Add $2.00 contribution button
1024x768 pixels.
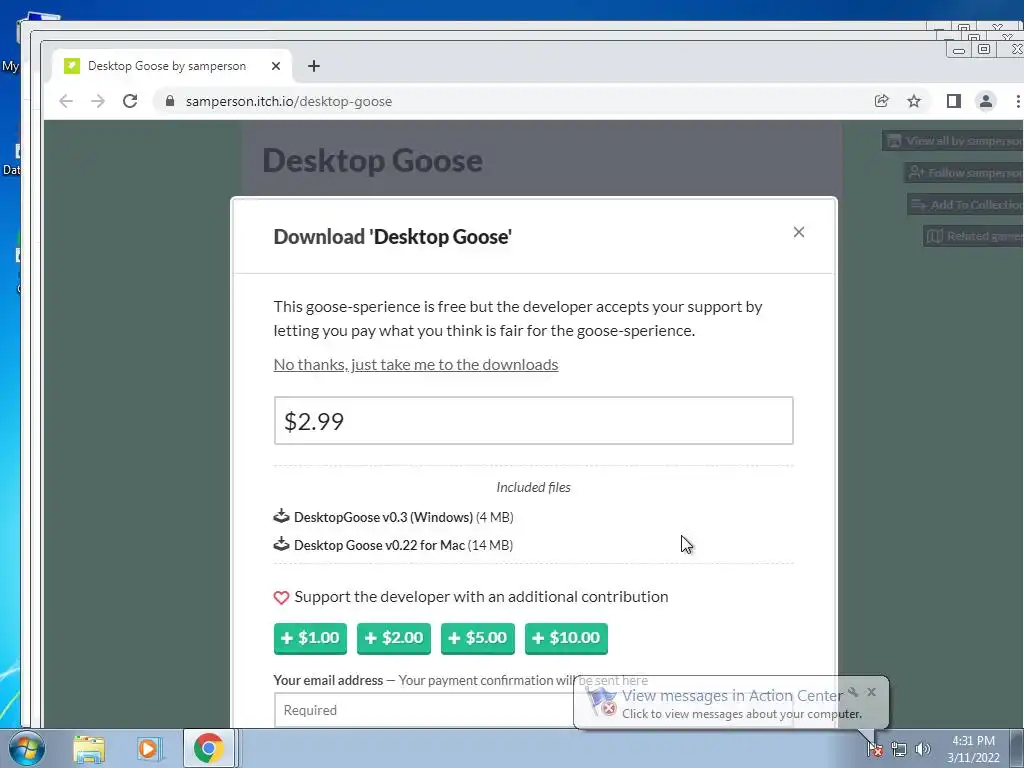394,638
